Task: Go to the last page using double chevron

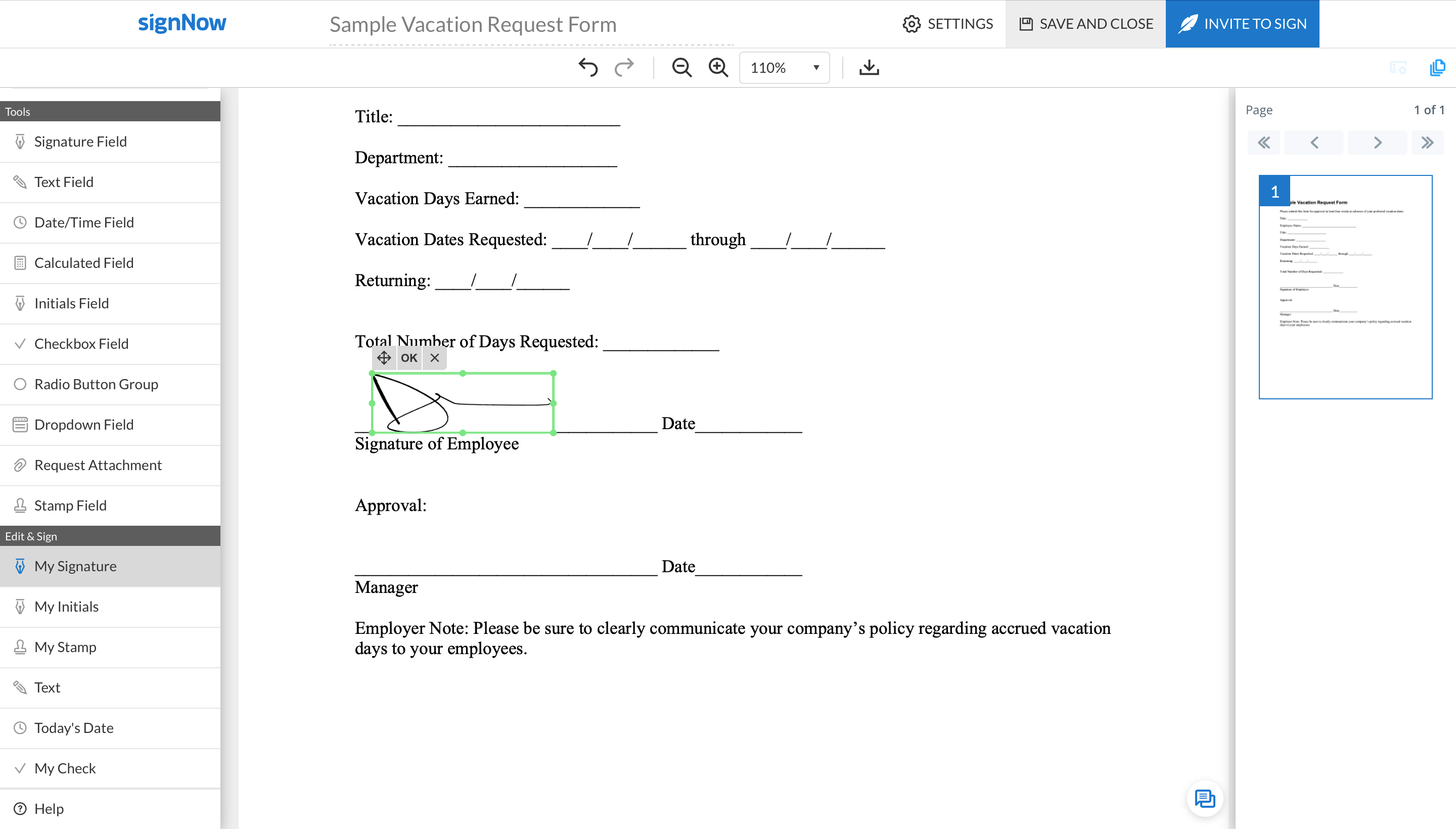Action: 1427,143
